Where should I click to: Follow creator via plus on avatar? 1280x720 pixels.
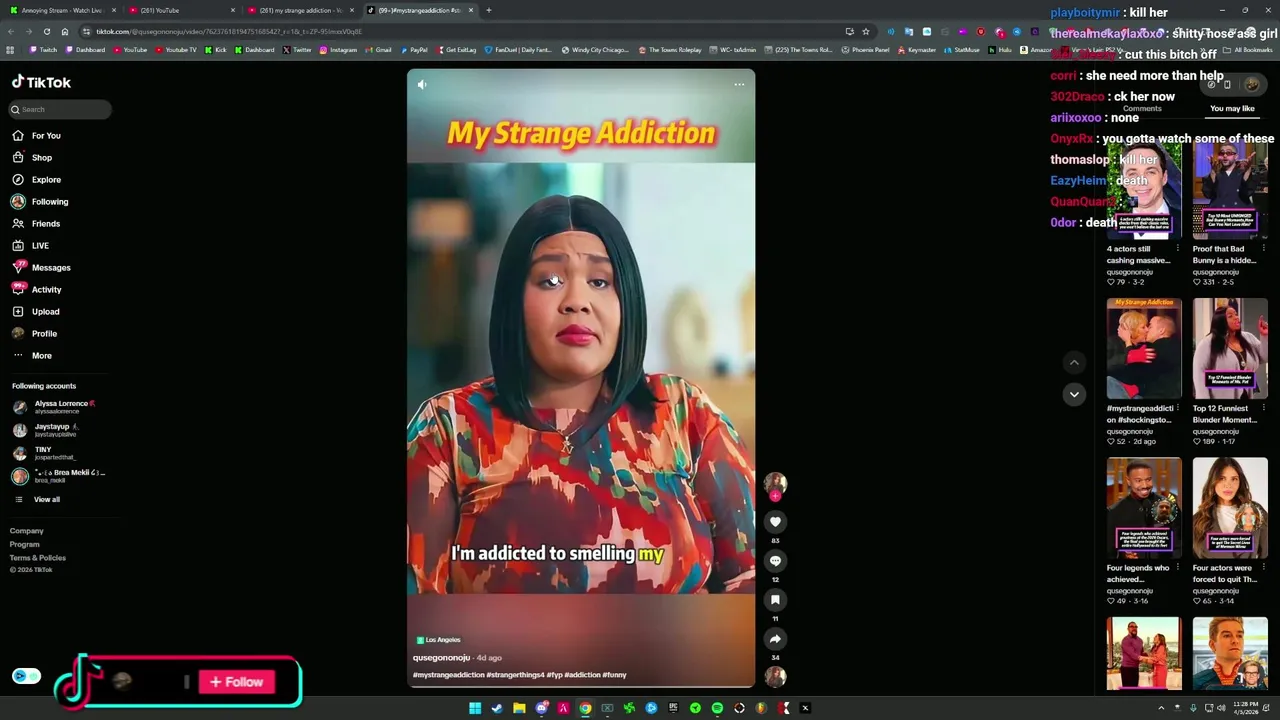(775, 496)
